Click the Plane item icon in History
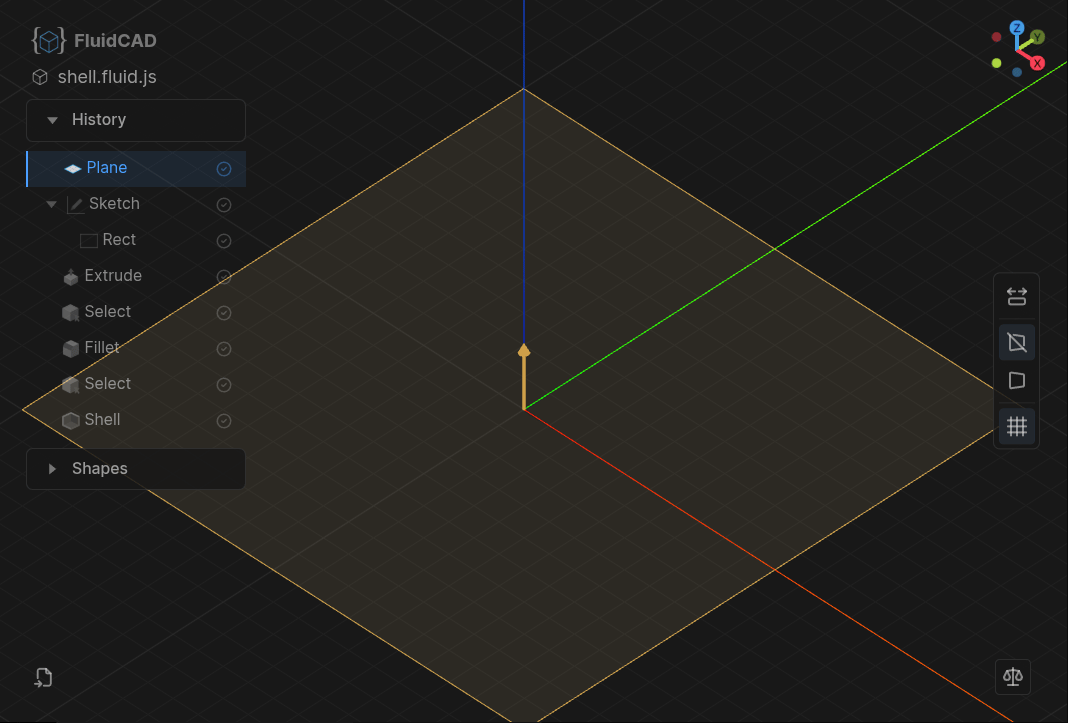The image size is (1068, 723). click(x=73, y=168)
